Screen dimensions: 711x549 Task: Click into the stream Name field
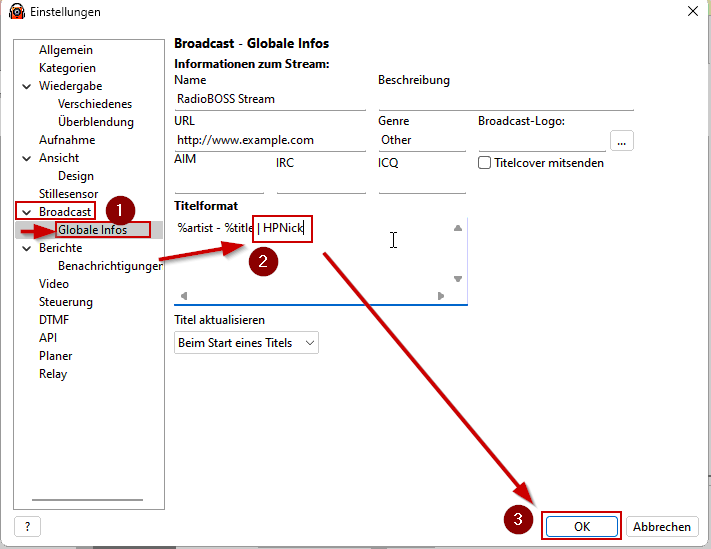pyautogui.click(x=270, y=99)
